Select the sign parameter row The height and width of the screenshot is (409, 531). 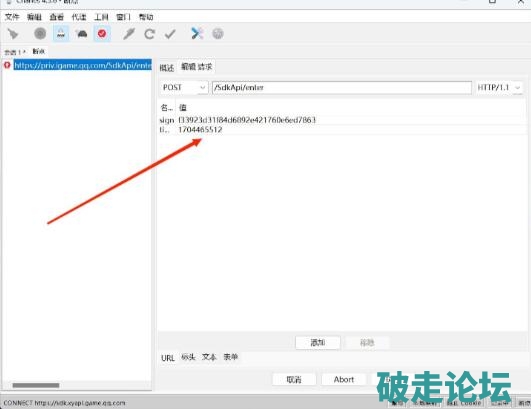coord(342,120)
